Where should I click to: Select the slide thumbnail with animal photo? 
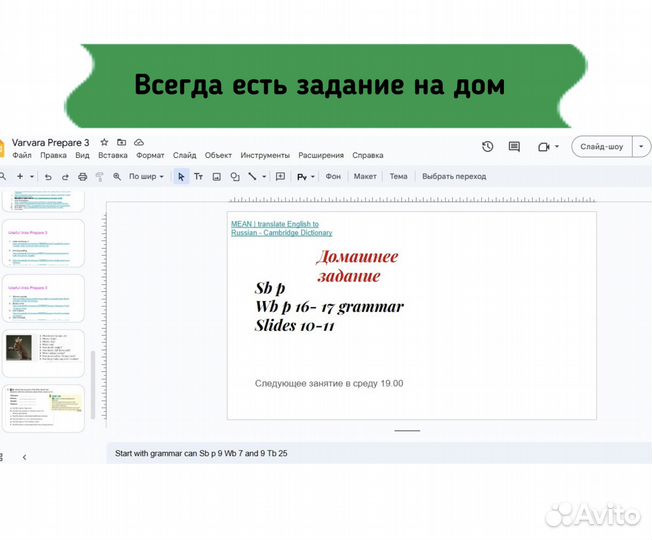(x=43, y=353)
